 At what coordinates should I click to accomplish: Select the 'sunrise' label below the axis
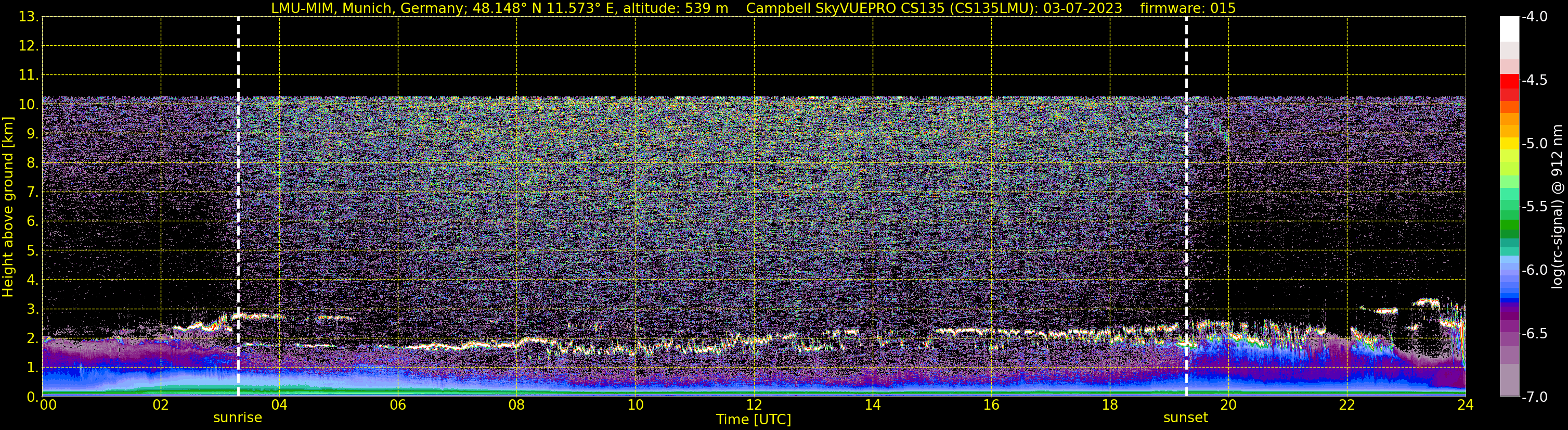click(x=237, y=418)
